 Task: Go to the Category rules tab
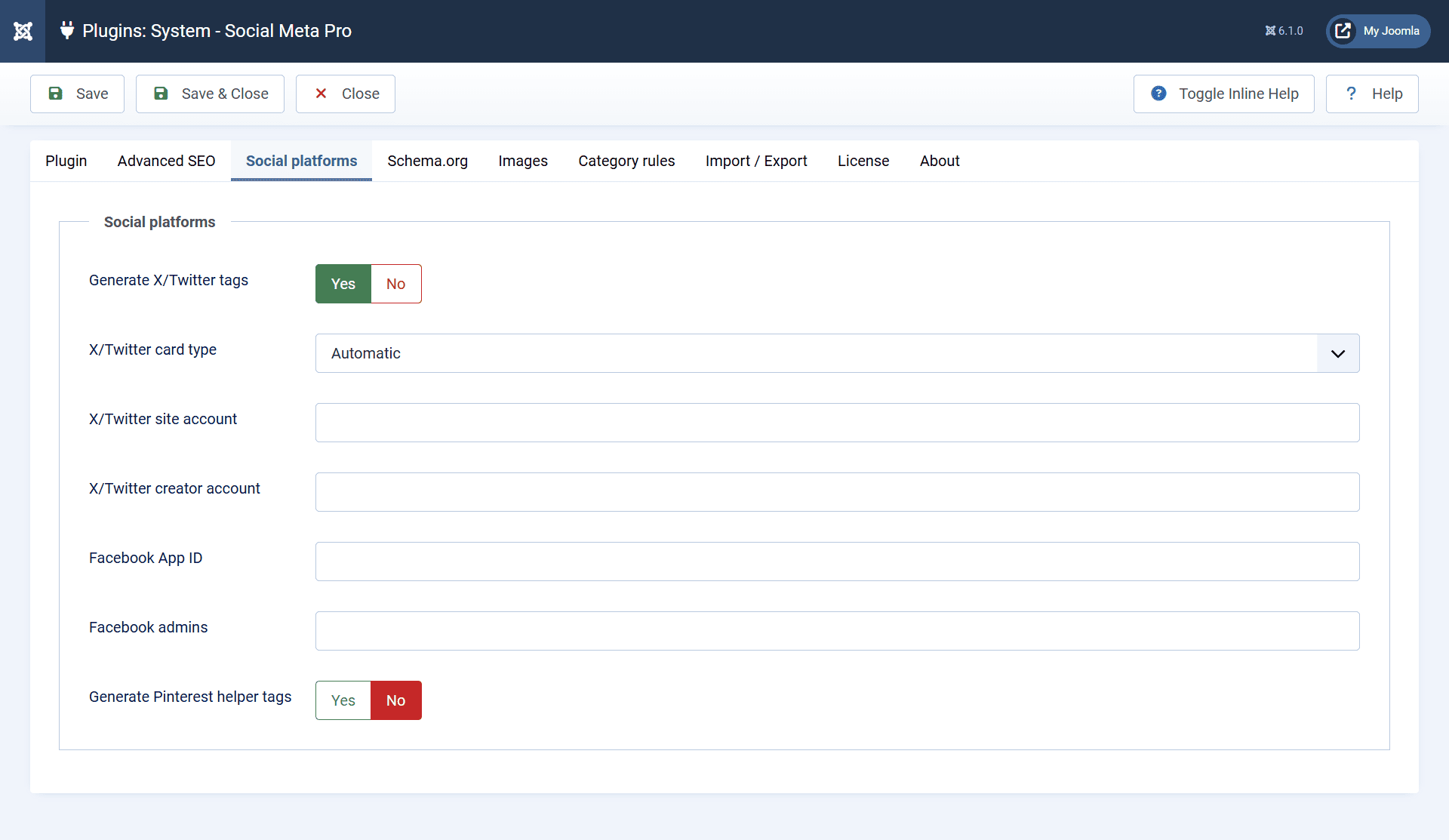tap(626, 161)
